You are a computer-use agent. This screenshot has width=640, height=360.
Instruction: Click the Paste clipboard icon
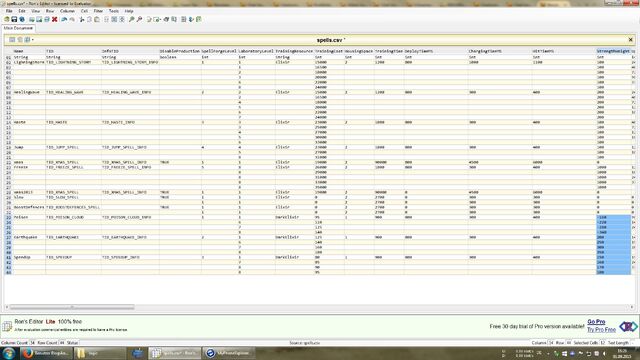pos(97,19)
